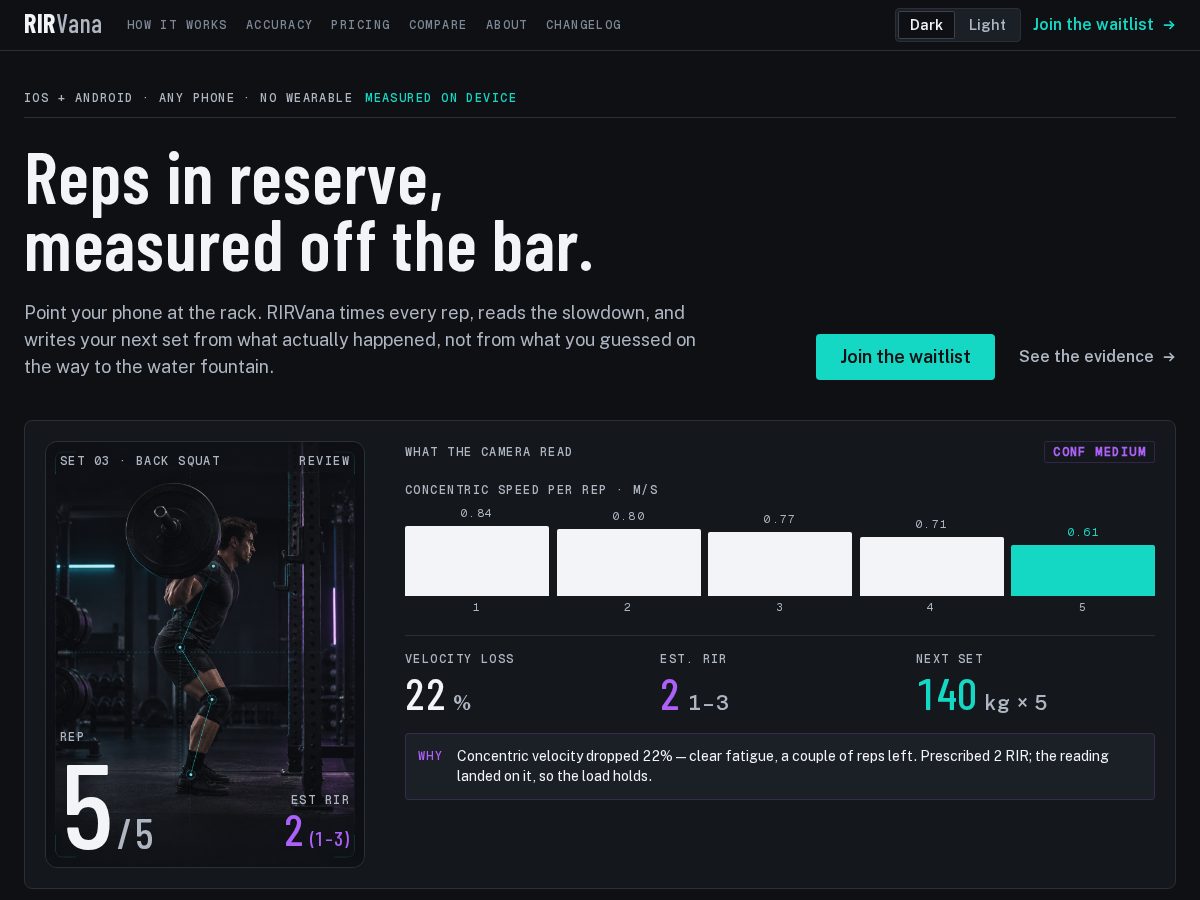Click the WHY explanation box
Image resolution: width=1200 pixels, height=900 pixels.
[x=780, y=766]
